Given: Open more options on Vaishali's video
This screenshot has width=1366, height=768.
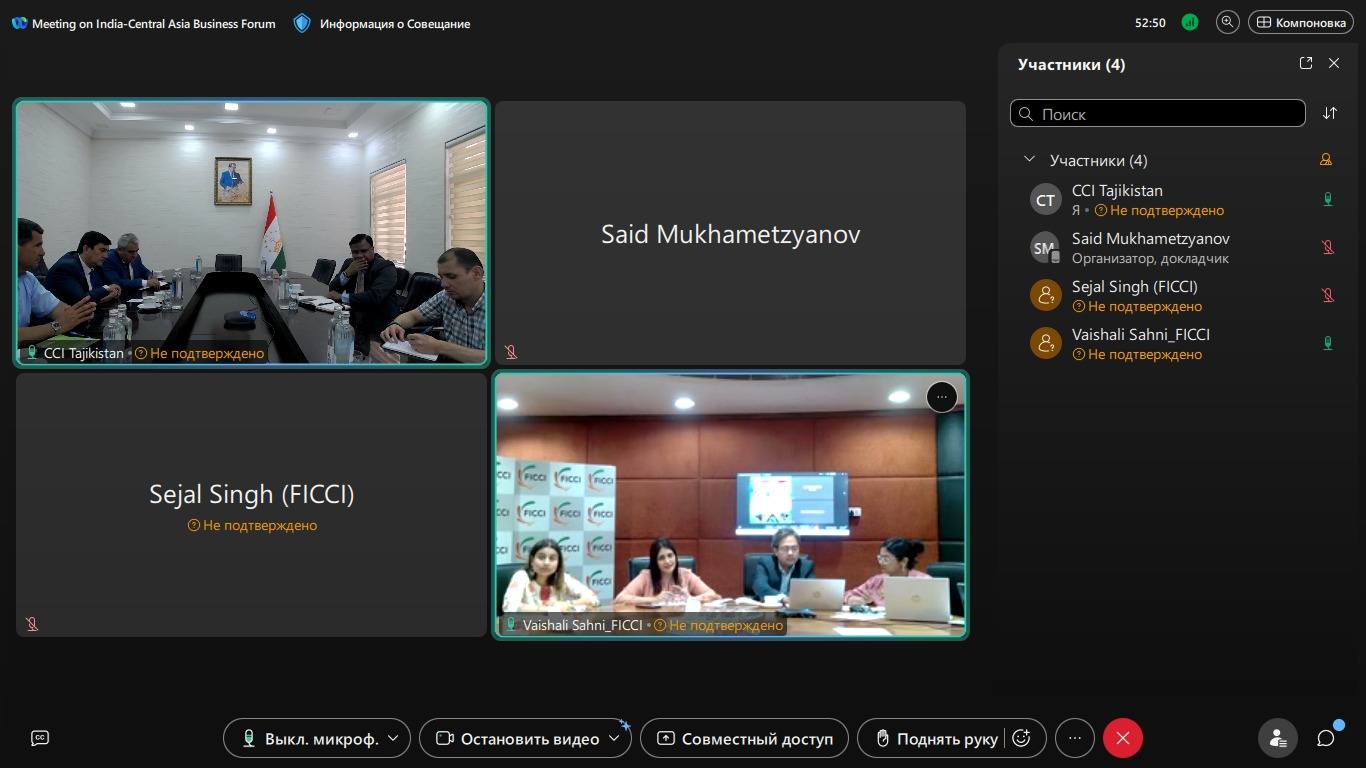Looking at the screenshot, I should coord(941,397).
